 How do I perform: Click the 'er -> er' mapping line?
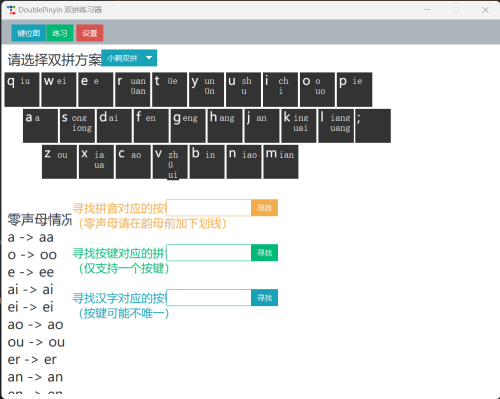click(x=32, y=360)
